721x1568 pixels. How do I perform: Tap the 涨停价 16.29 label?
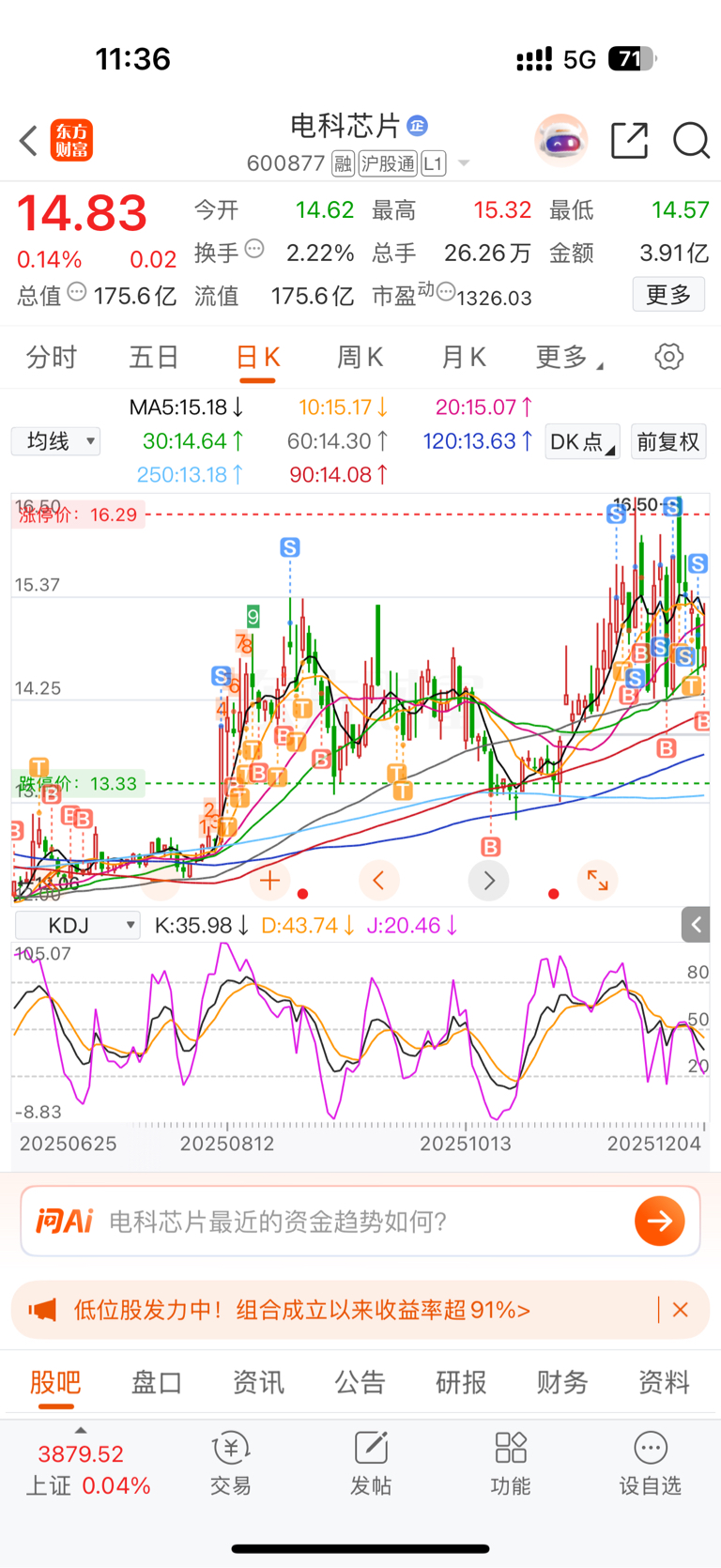tap(77, 515)
